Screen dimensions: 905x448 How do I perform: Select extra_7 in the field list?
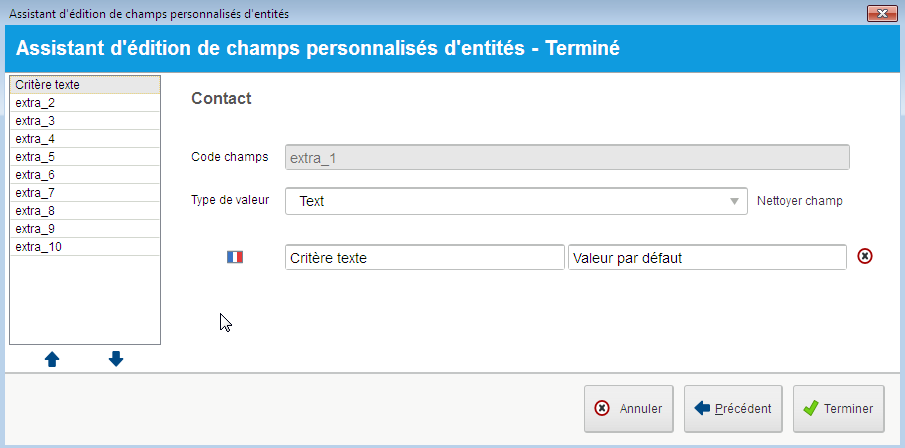(85, 193)
